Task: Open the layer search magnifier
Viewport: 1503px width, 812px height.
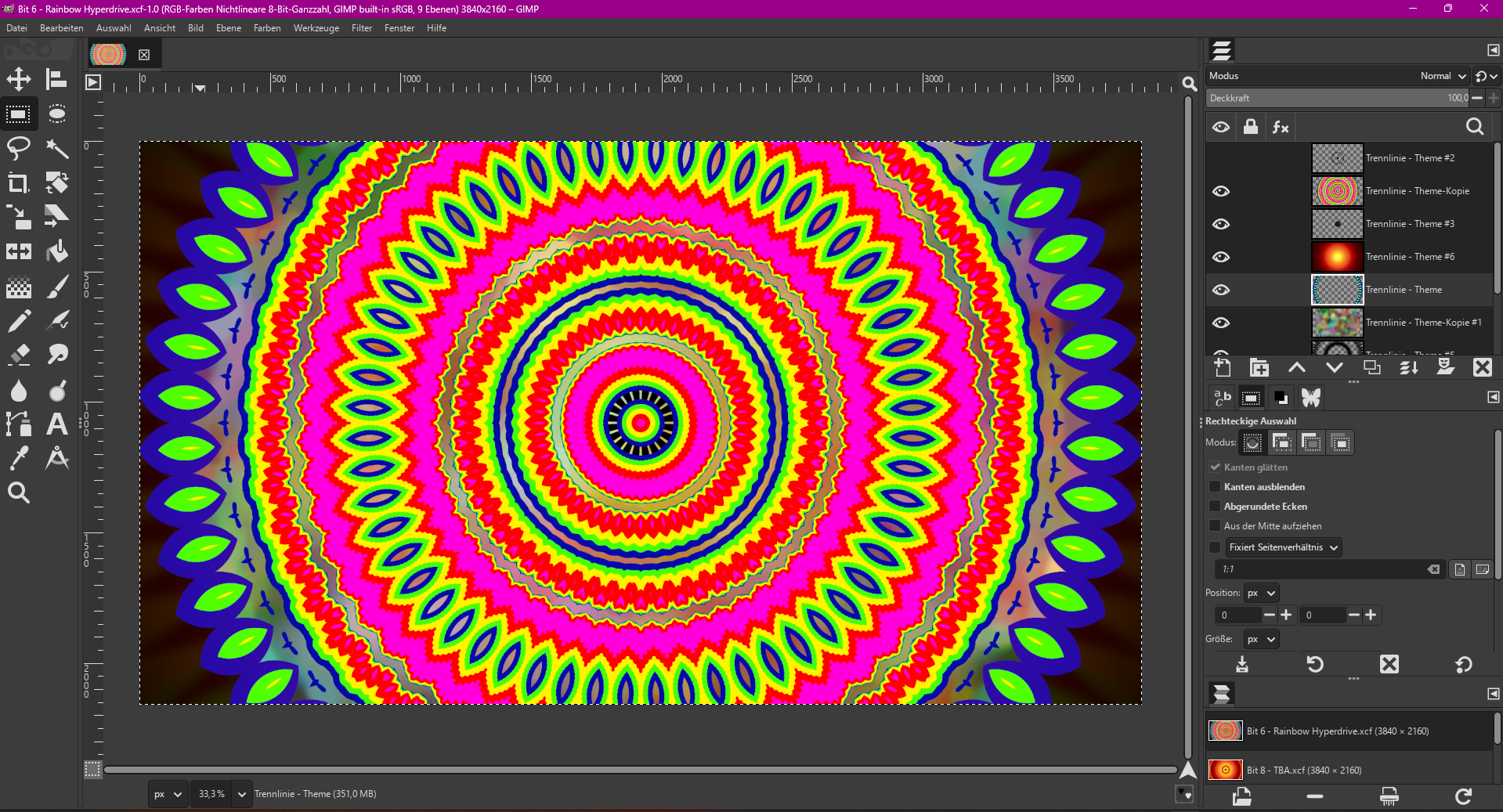Action: point(1475,127)
